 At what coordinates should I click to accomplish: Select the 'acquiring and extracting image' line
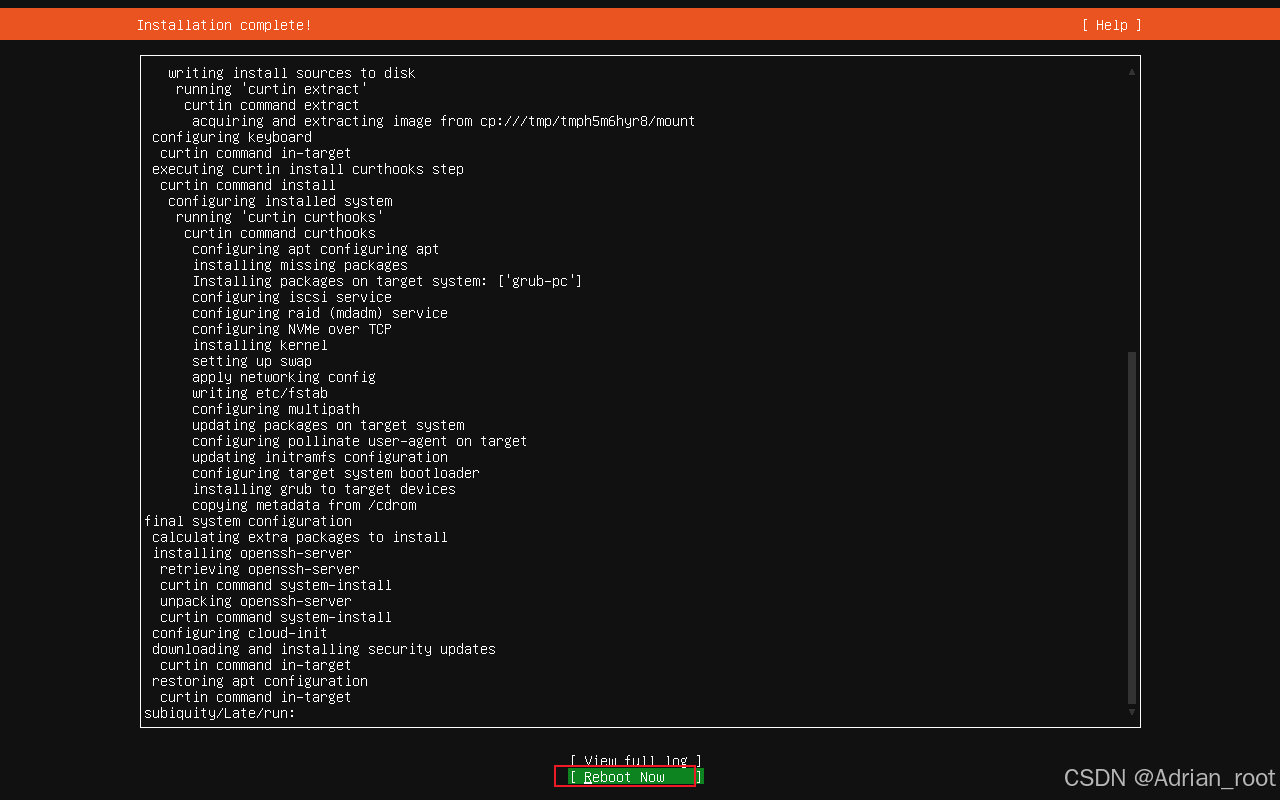coord(444,121)
